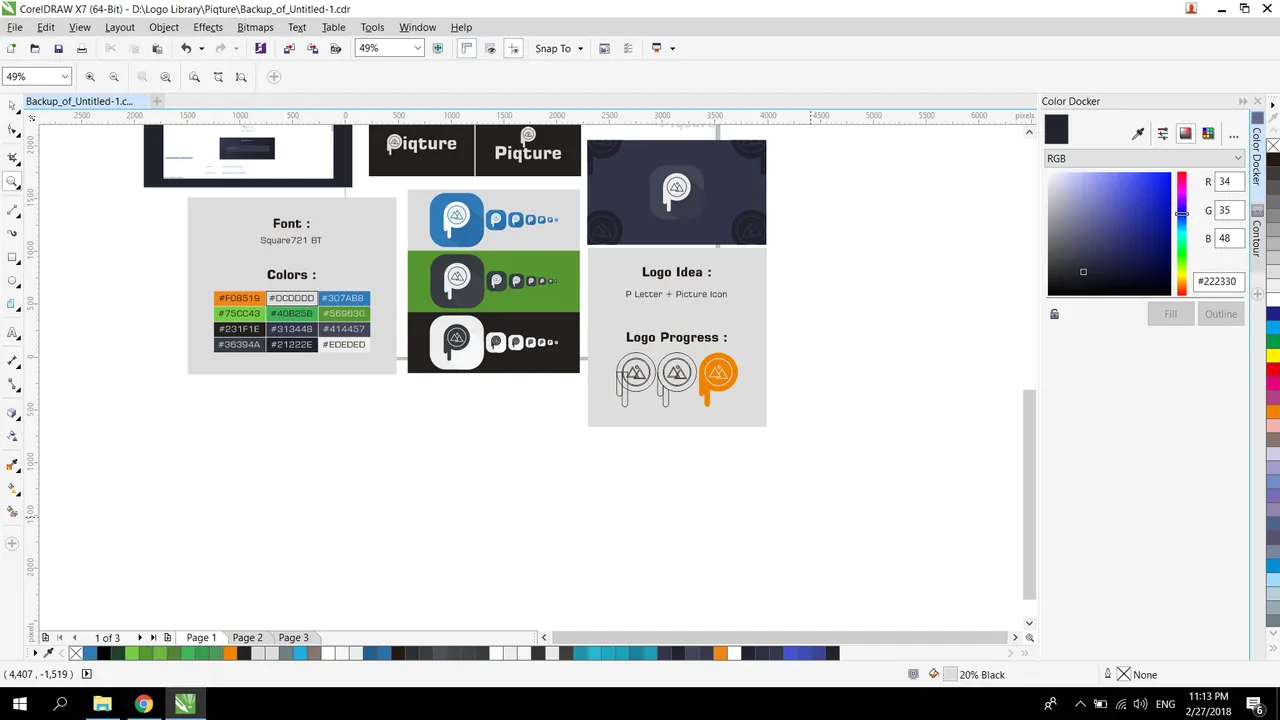This screenshot has width=1280, height=720.
Task: Click the Color Docker eyedropper icon
Action: [1138, 134]
